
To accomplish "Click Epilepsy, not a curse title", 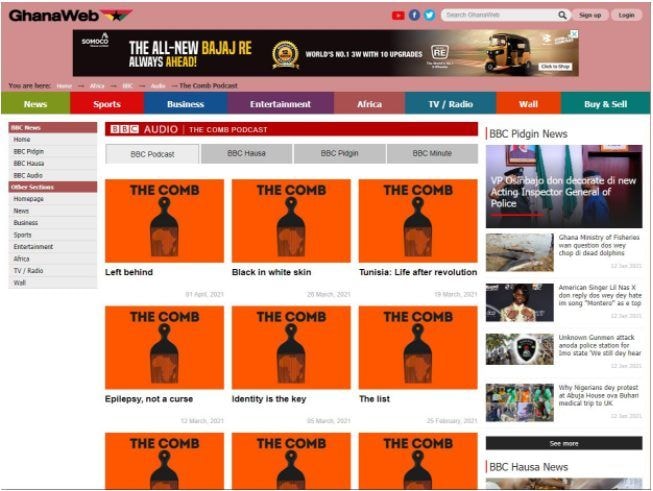I will 149,399.
